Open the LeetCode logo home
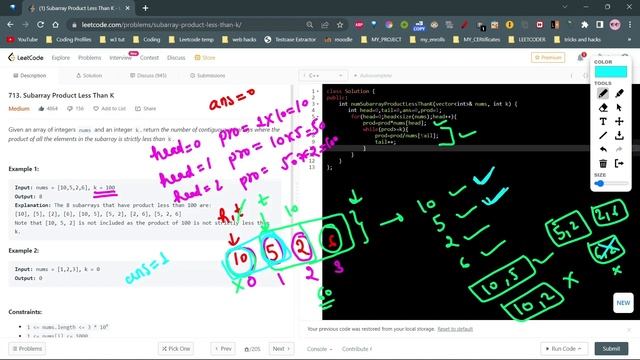The image size is (640, 360). click(x=25, y=58)
